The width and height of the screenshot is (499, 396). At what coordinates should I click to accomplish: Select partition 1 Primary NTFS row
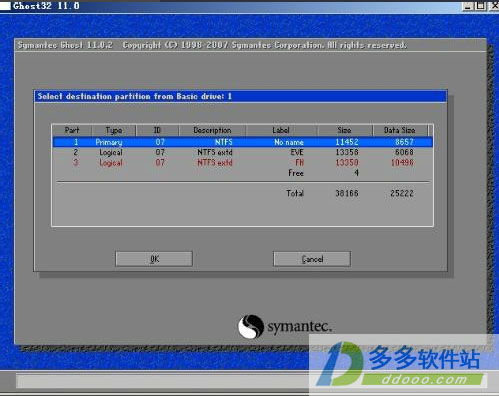coord(243,142)
